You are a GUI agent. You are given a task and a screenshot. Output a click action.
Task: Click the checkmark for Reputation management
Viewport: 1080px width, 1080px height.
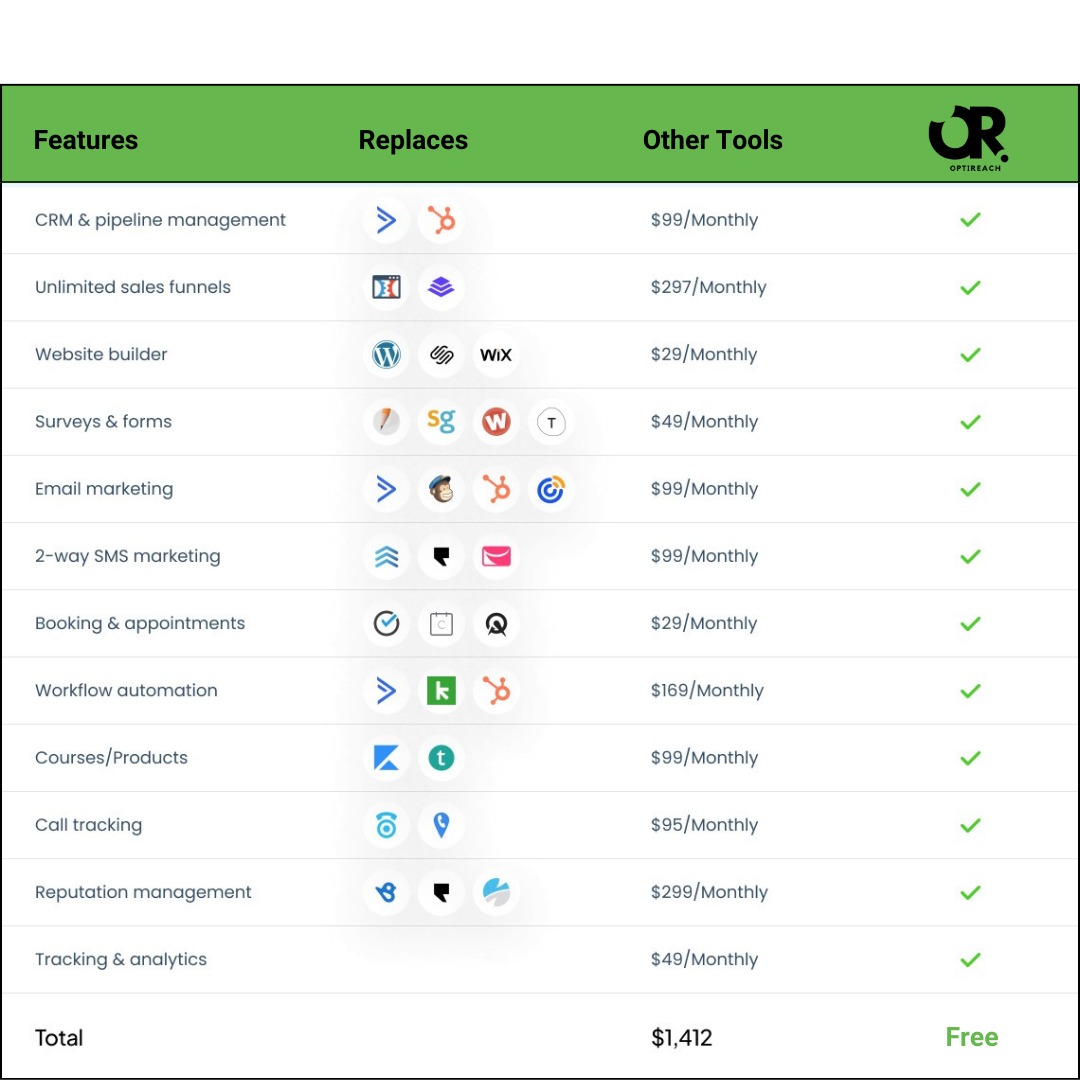(970, 893)
